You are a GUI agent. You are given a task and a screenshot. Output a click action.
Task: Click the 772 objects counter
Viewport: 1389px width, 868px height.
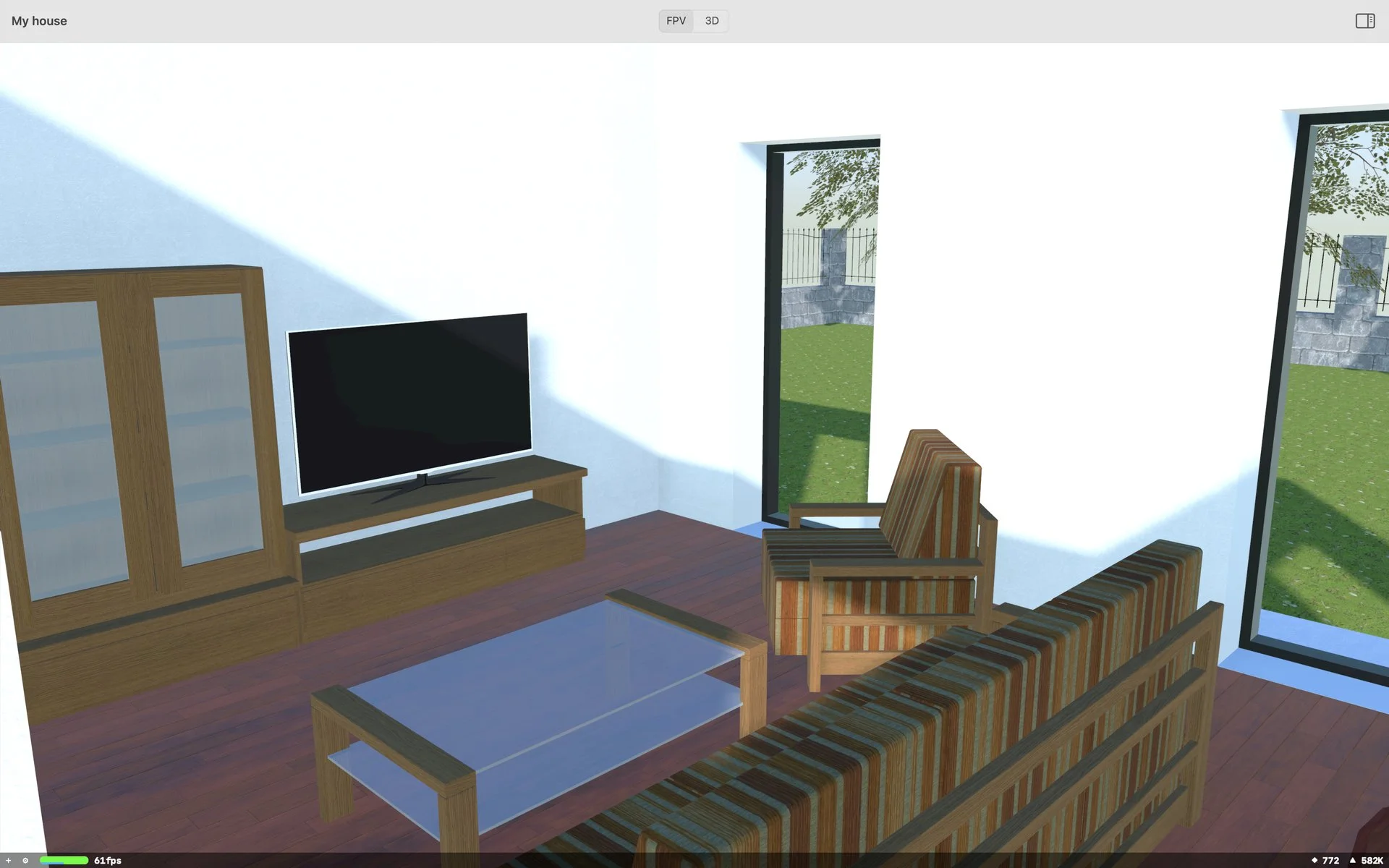point(1330,860)
